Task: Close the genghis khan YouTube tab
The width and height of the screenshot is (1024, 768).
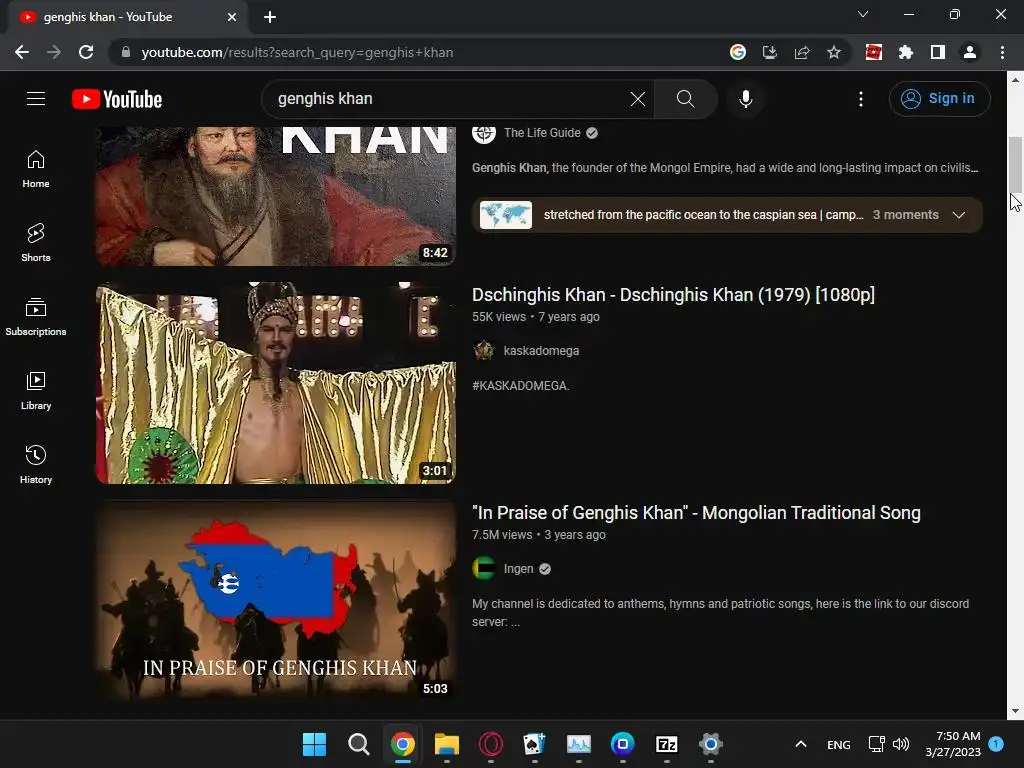Action: pos(232,17)
